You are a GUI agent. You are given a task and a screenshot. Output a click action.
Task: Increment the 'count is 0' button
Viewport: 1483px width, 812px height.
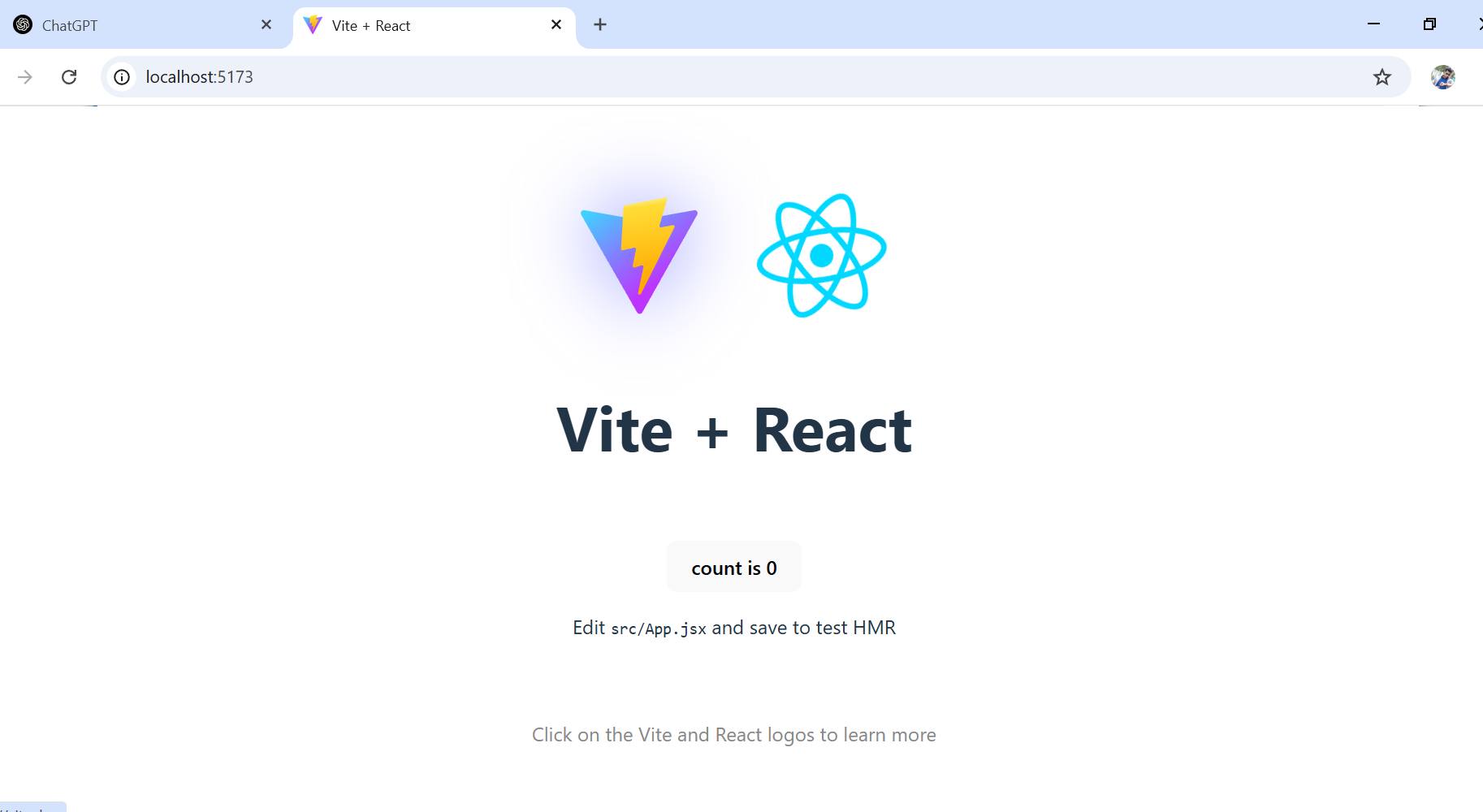(x=734, y=568)
